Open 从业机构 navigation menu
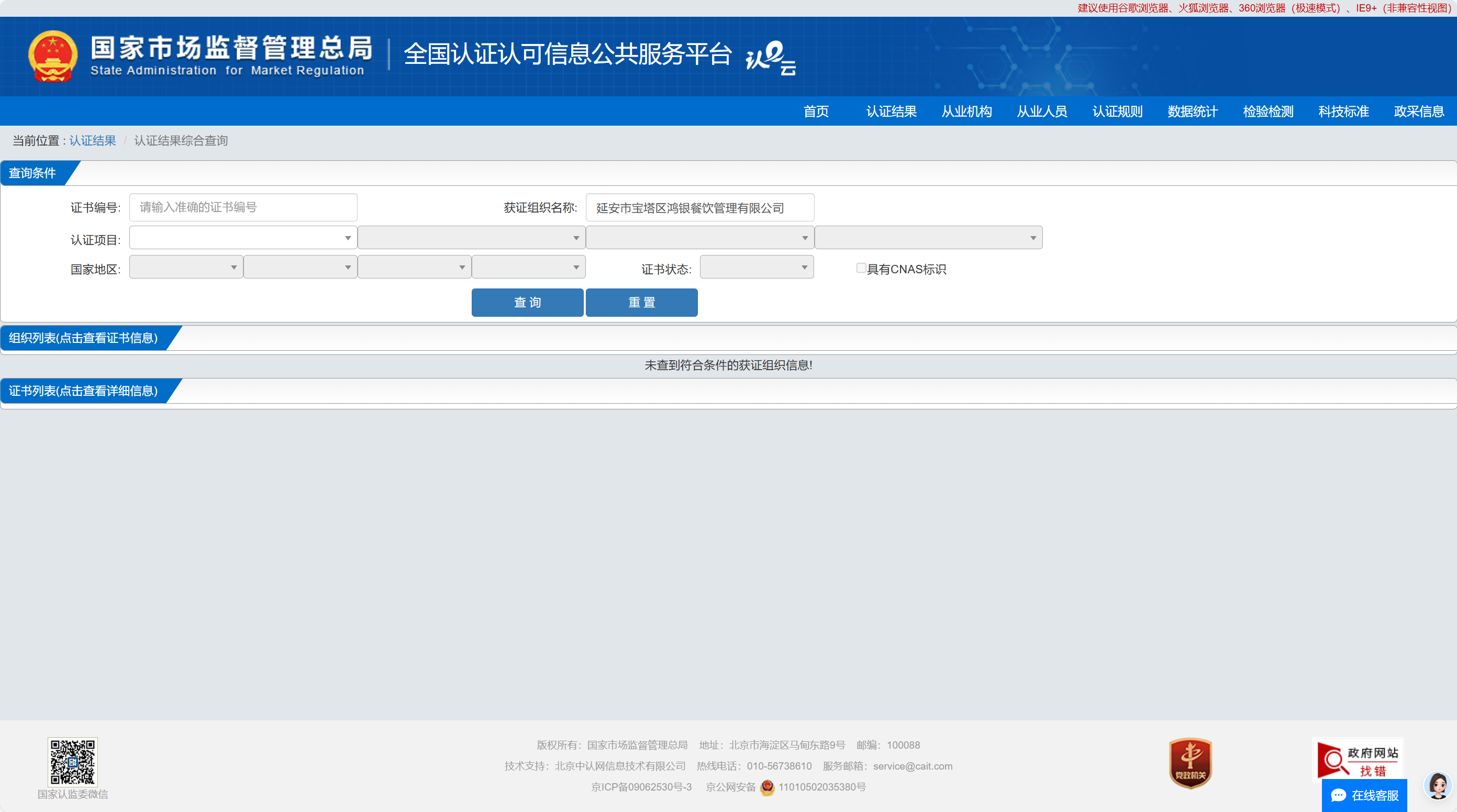1457x812 pixels. 966,112
